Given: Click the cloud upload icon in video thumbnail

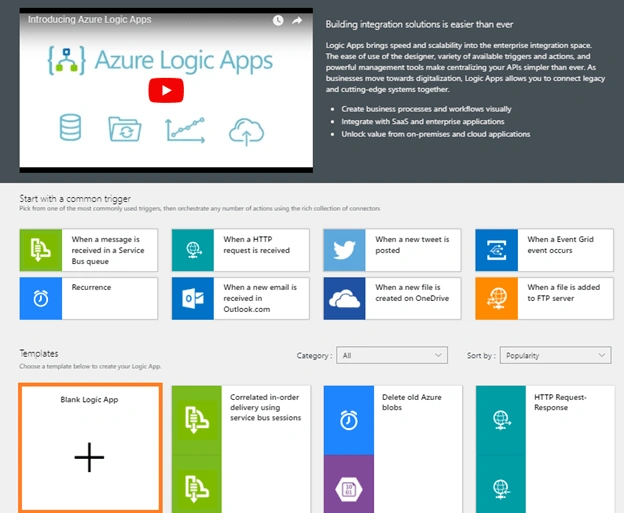Looking at the screenshot, I should click(x=246, y=131).
